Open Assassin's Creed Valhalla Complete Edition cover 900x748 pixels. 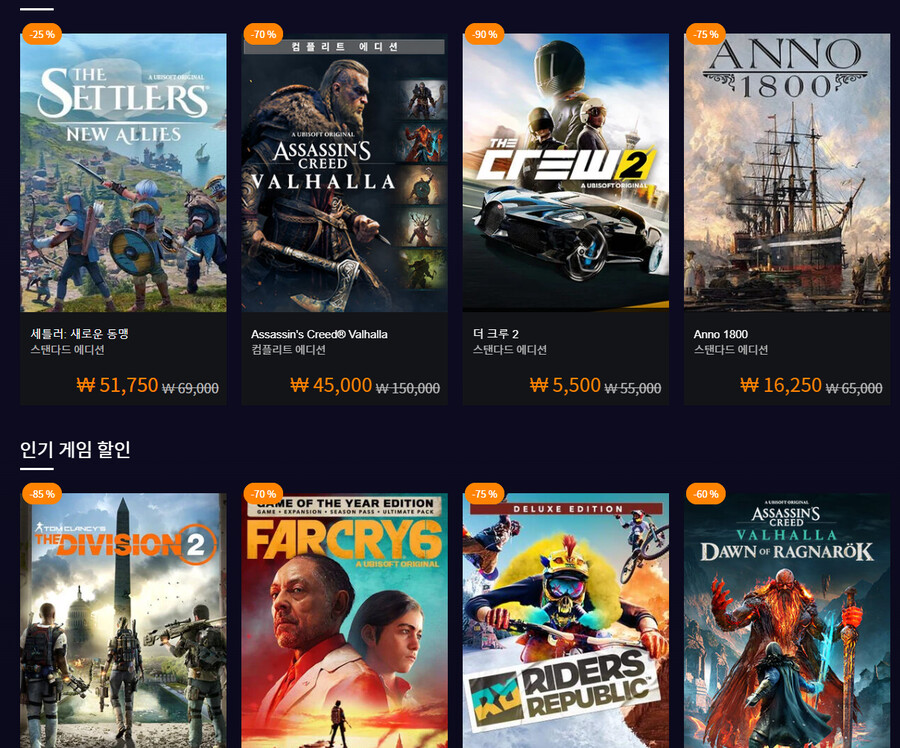click(x=344, y=173)
